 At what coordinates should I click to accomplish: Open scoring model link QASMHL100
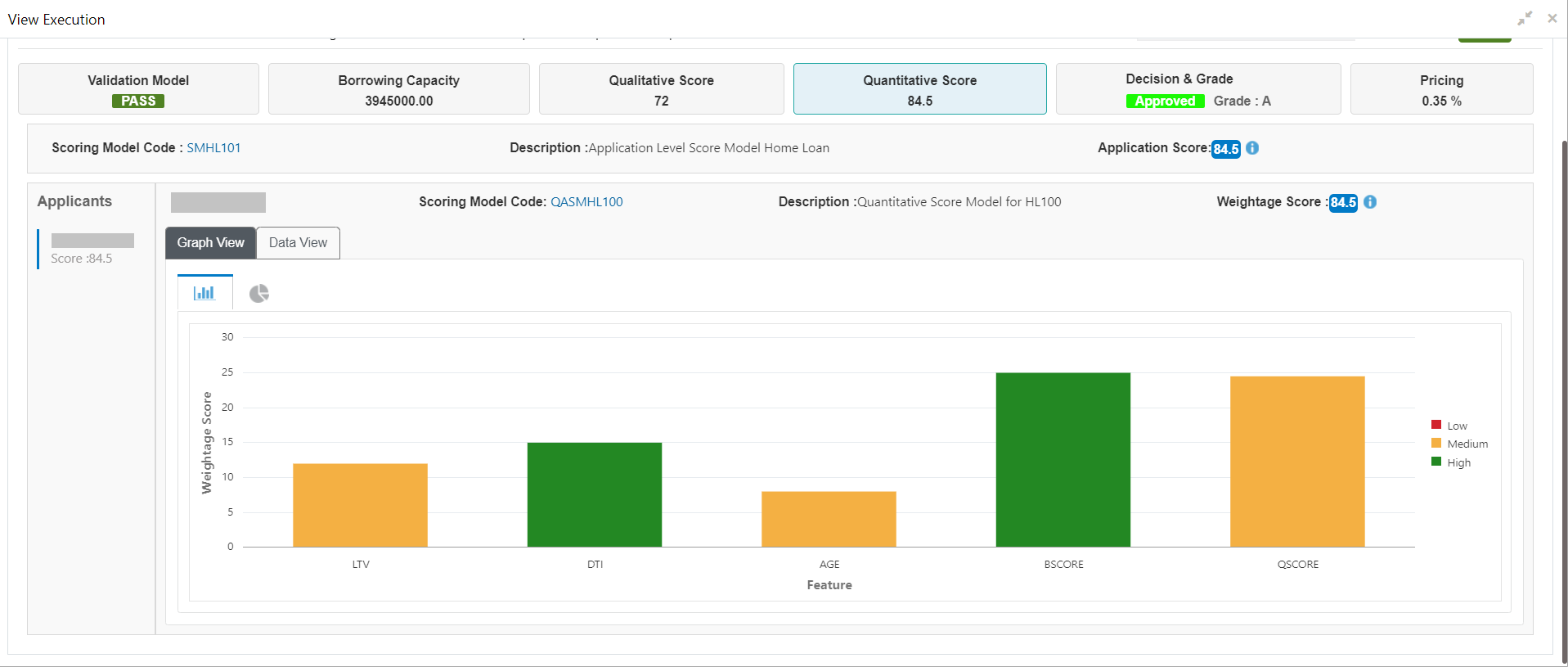click(x=586, y=202)
